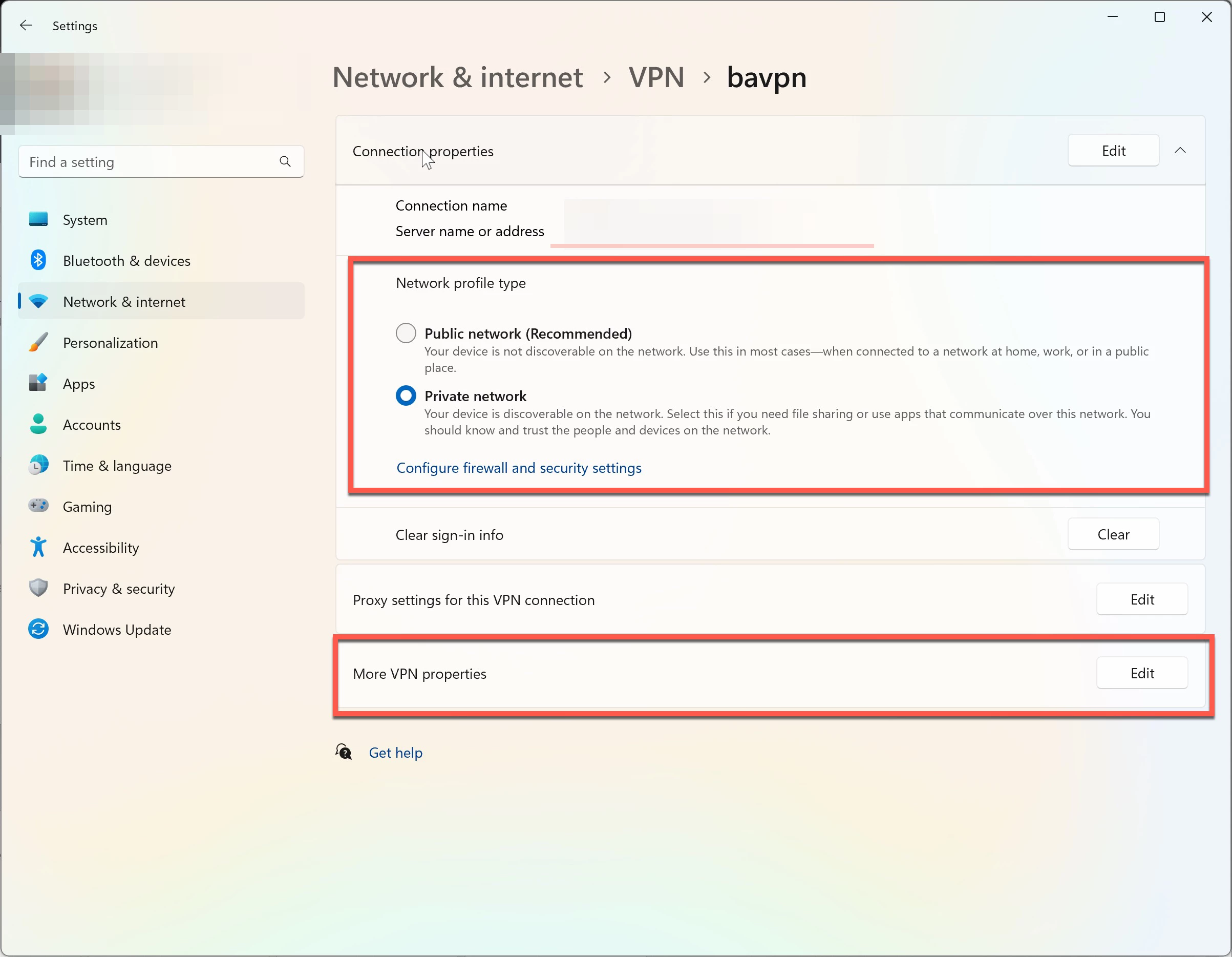Click the Accounts person icon
This screenshot has height=957, width=1232.
click(x=38, y=424)
